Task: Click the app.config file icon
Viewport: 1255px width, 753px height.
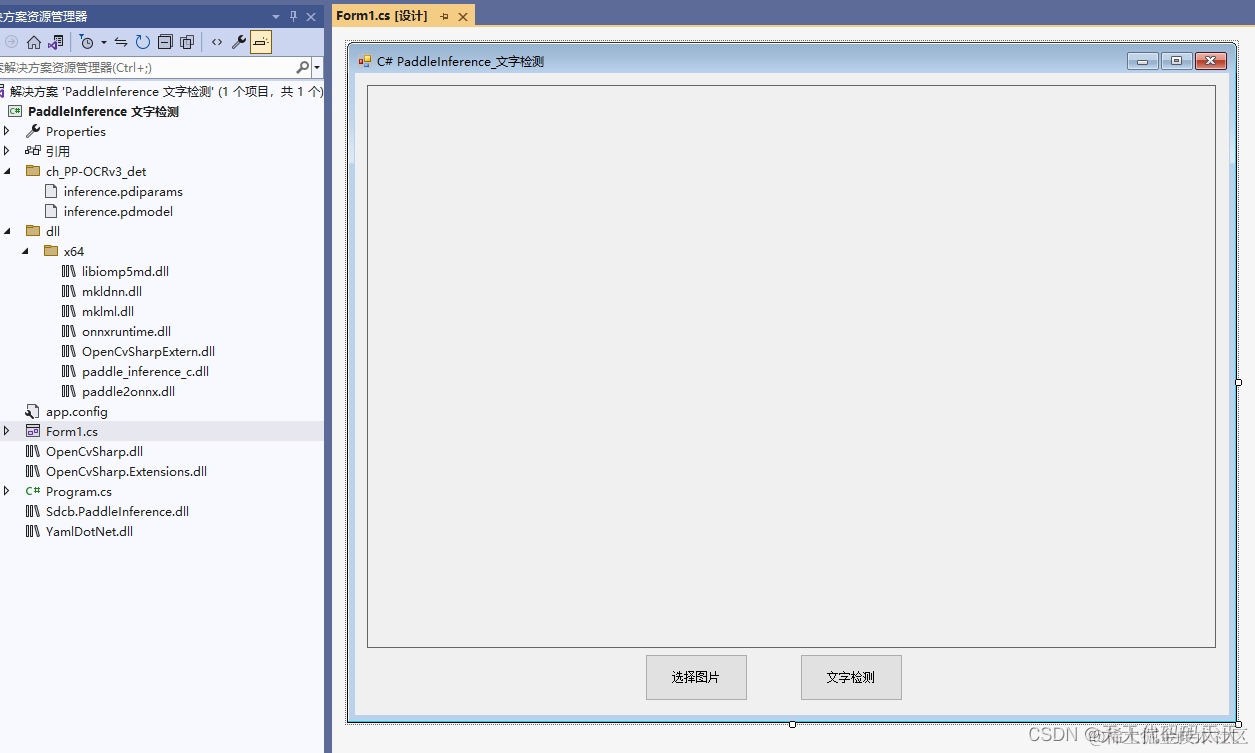Action: 33,411
